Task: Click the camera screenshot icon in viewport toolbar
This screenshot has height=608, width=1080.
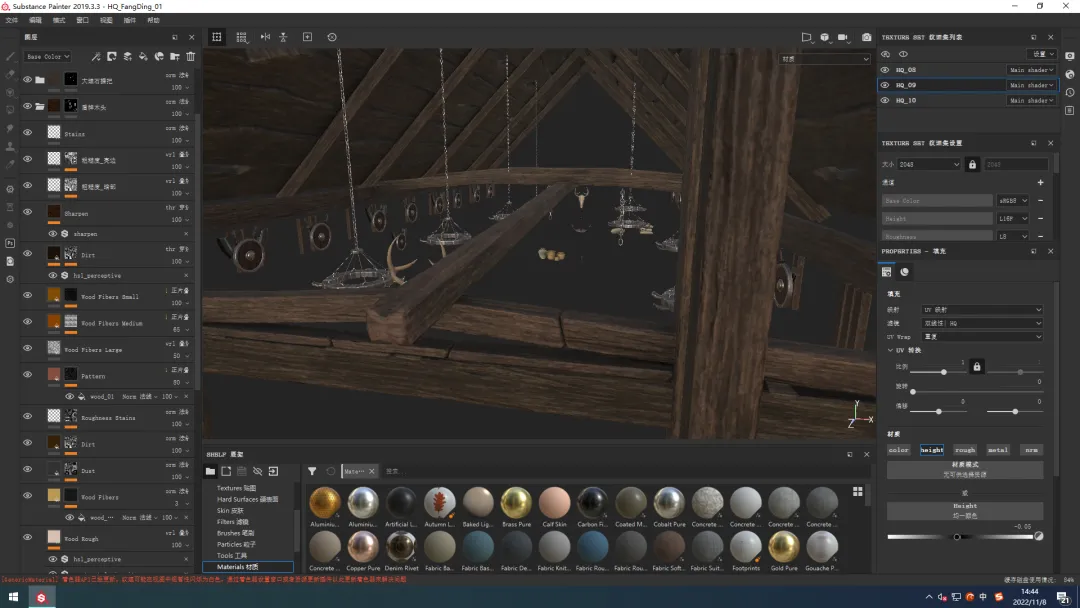Action: 866,37
